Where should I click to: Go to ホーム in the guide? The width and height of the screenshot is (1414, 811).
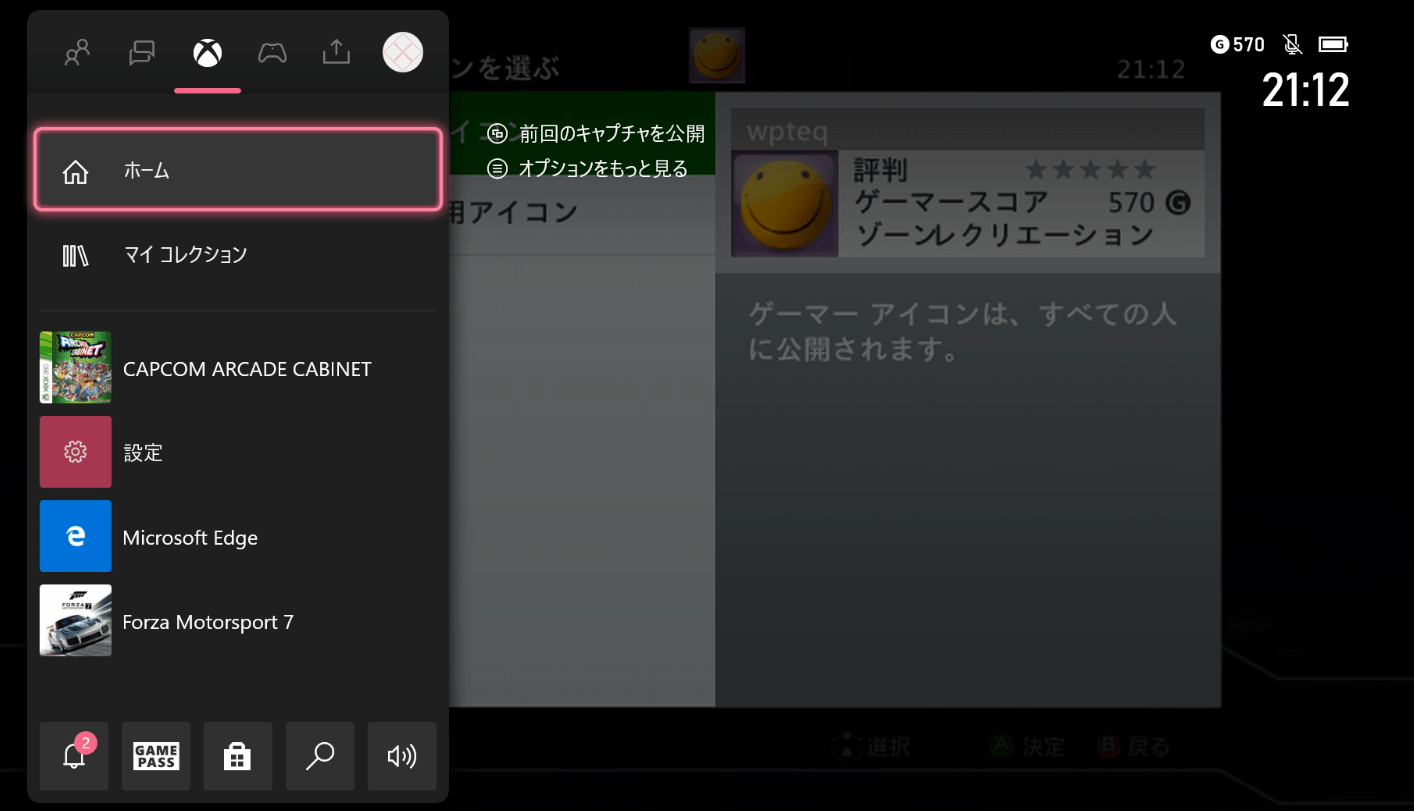point(238,170)
